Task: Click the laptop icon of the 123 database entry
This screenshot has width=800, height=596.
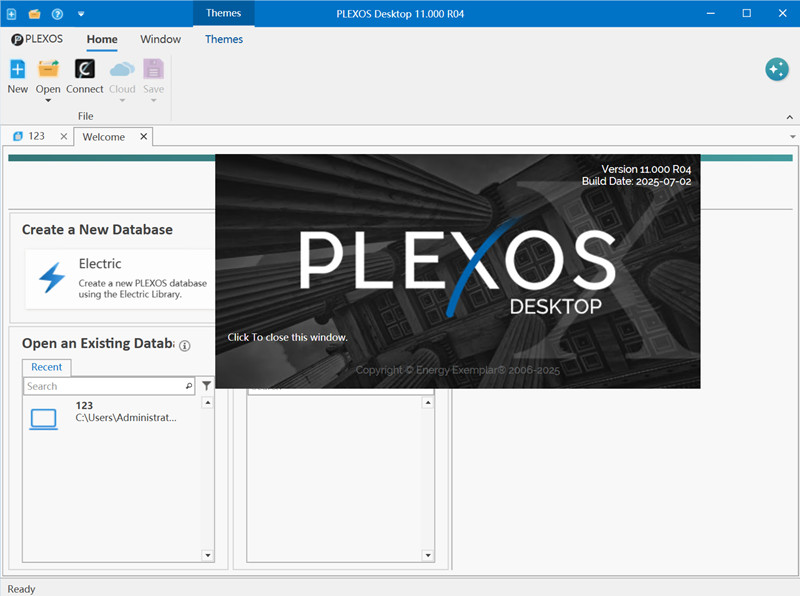Action: [x=42, y=418]
